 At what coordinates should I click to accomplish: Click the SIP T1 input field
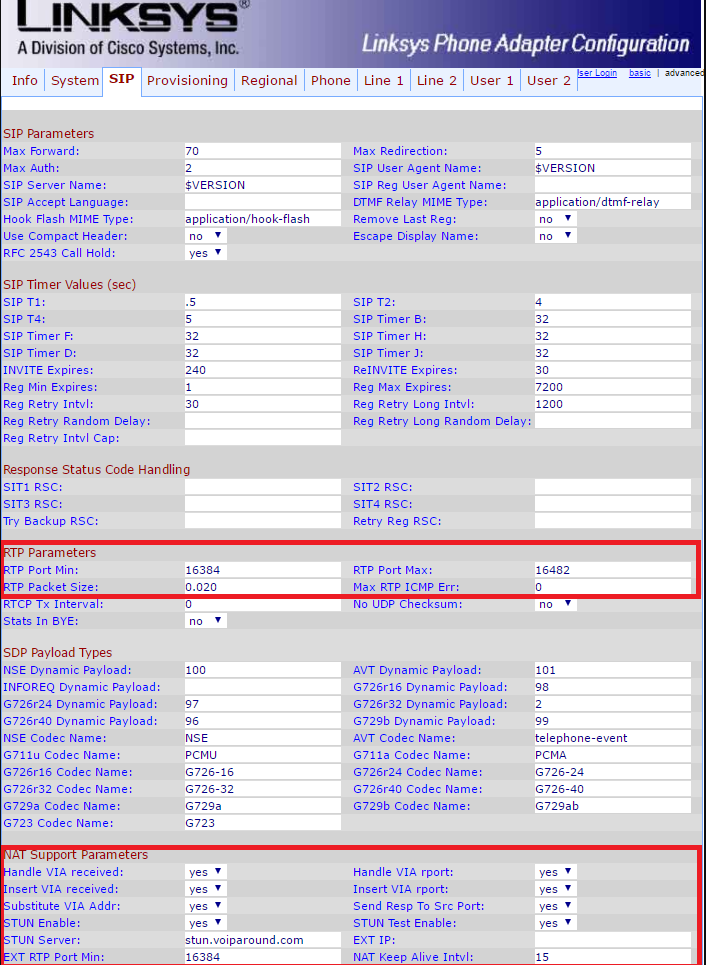(263, 302)
